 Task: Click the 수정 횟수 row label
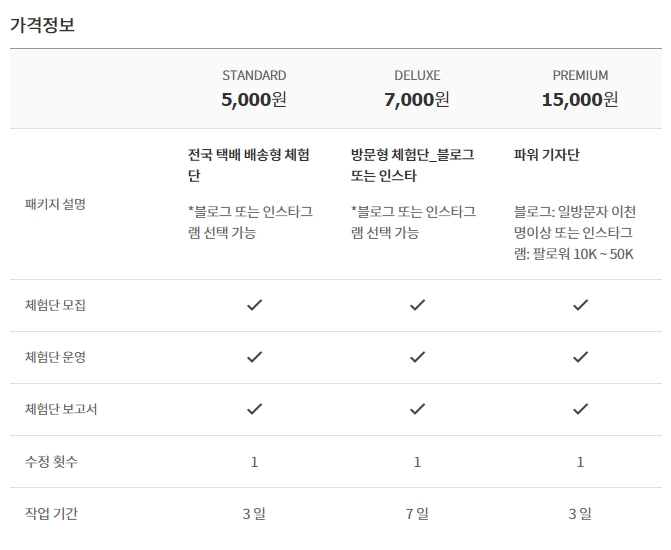[51, 461]
